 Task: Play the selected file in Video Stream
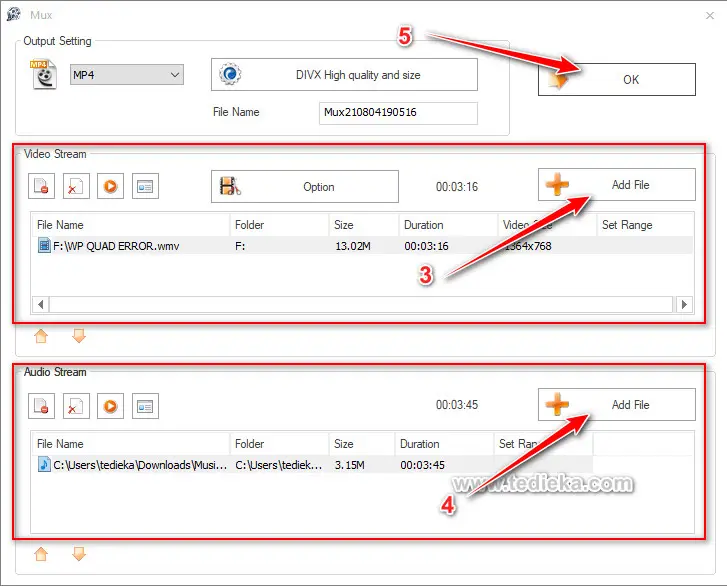110,186
